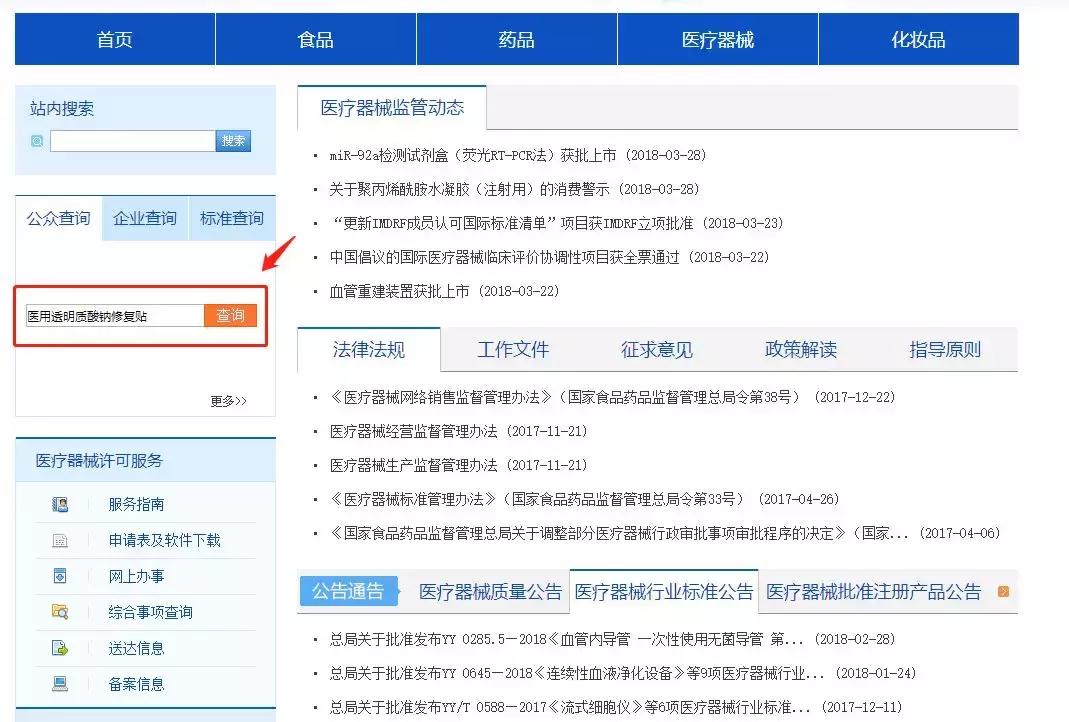
Task: Open the 药品 menu item
Action: (x=515, y=38)
